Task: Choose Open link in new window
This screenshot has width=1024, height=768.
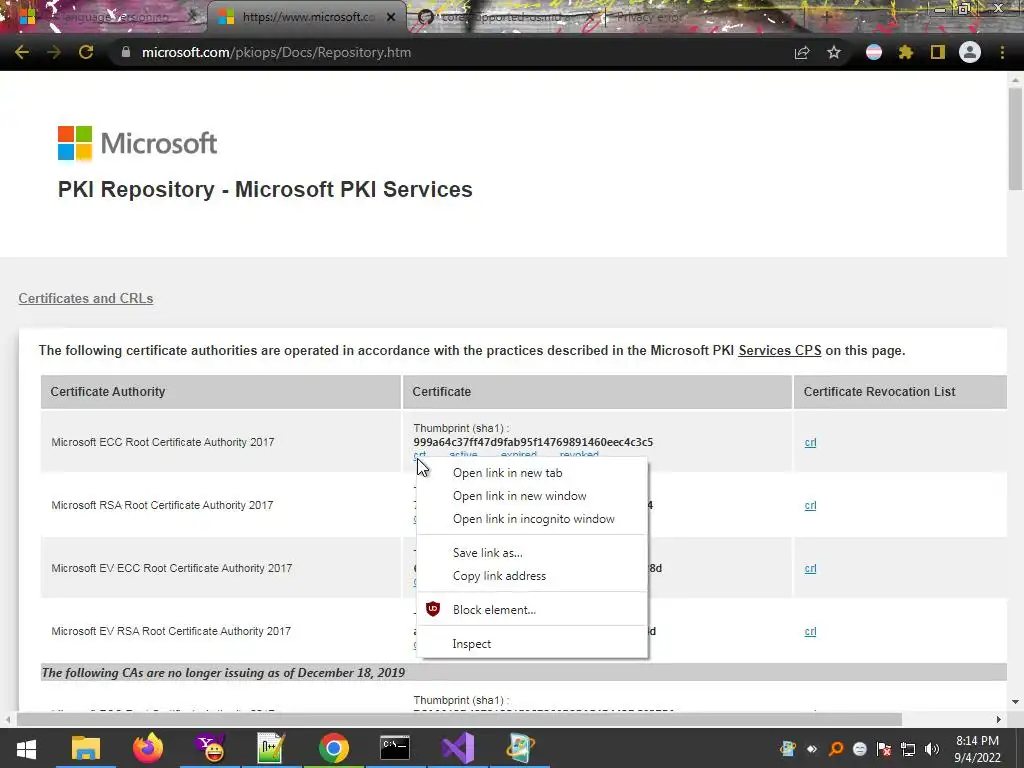Action: [x=532, y=496]
